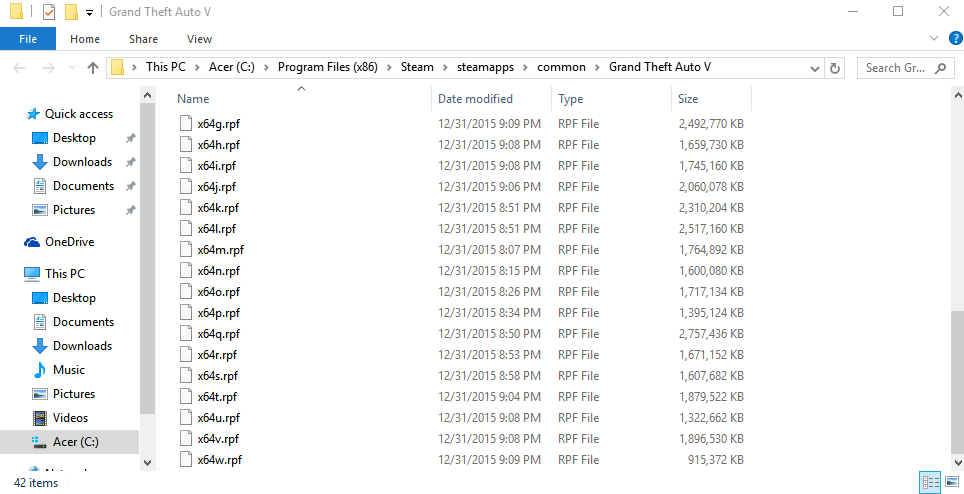
Task: Click the pin icon beside pinned Downloads
Action: click(130, 162)
